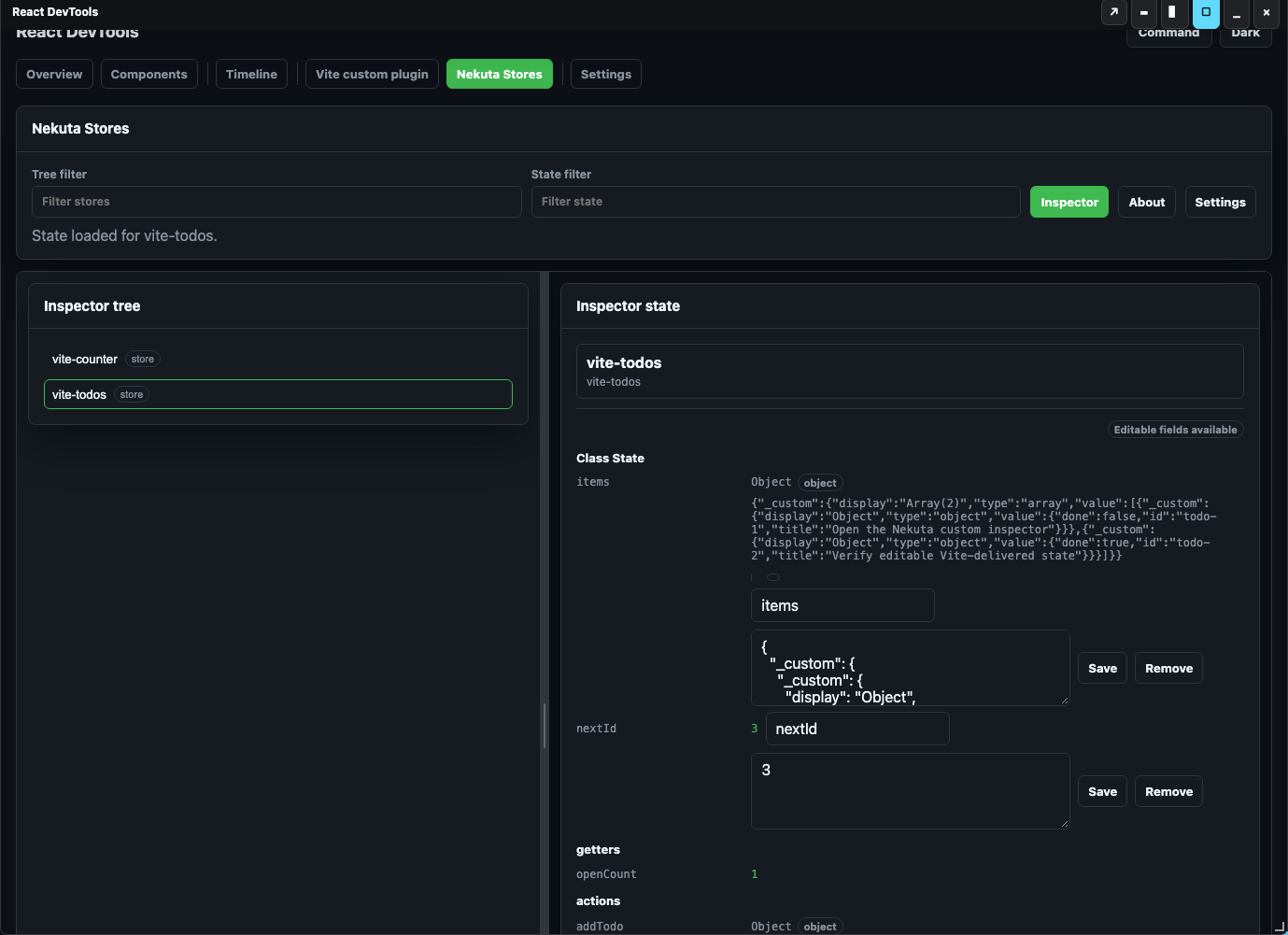Open the top-level Settings tab

(x=606, y=74)
